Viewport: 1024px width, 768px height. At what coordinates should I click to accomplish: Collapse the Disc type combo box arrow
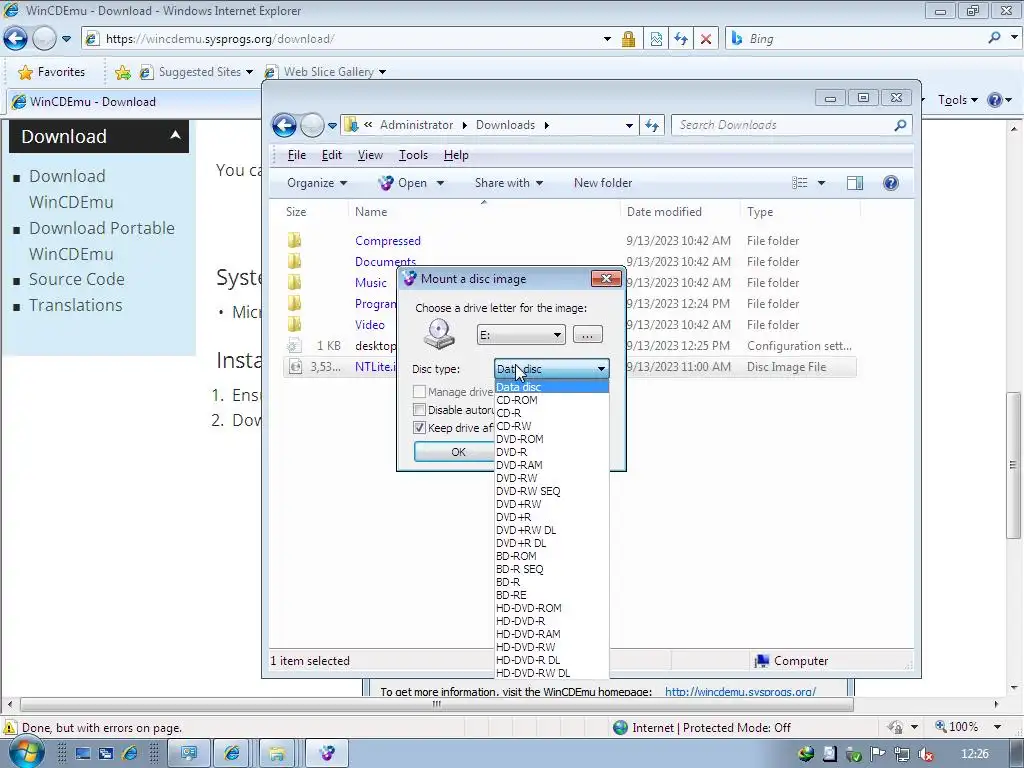click(601, 369)
